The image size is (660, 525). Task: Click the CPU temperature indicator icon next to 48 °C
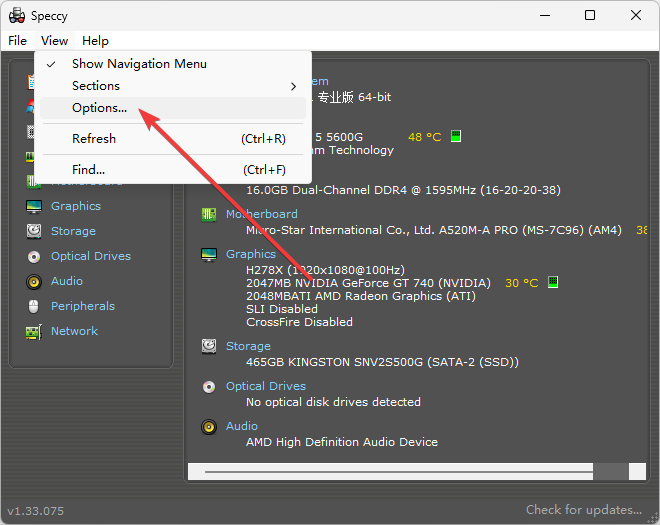pos(456,136)
